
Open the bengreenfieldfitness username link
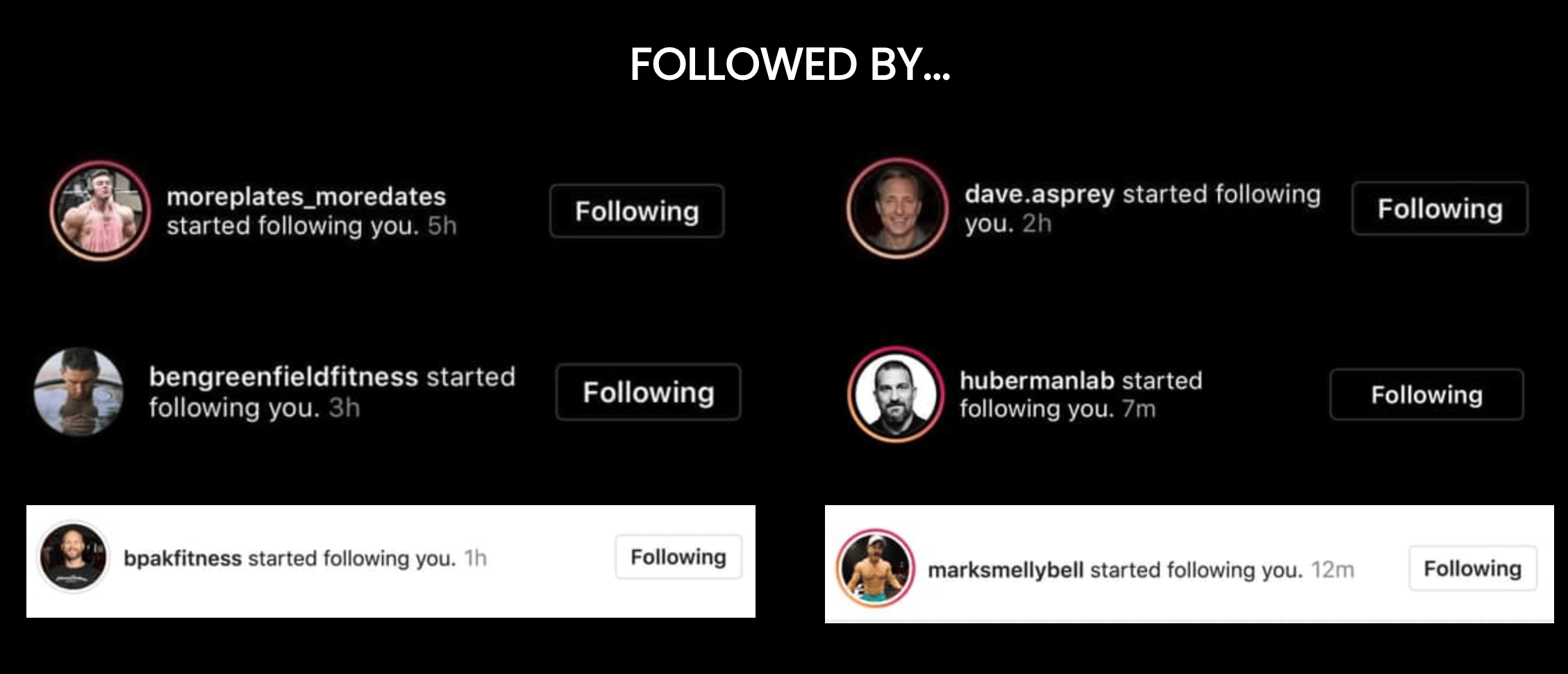tap(283, 377)
